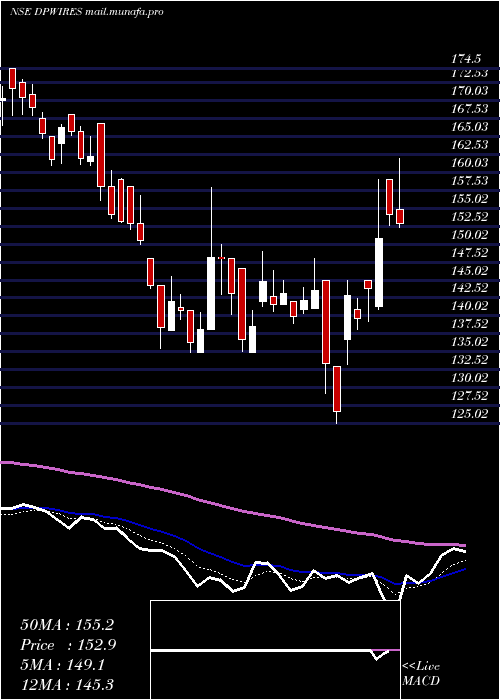Viewport: 500px width, 700px height.
Task: Click the 142.52 price level label
Action: pos(472,288)
